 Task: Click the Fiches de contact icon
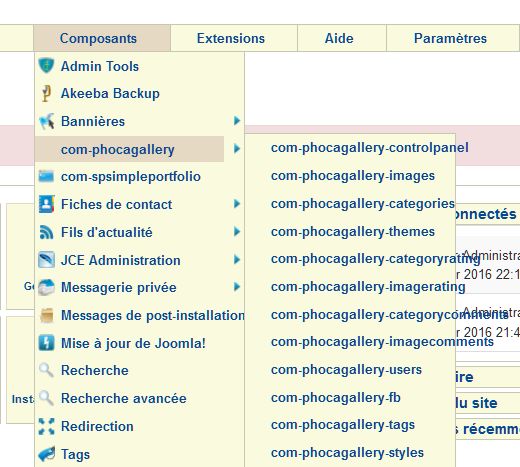point(46,204)
